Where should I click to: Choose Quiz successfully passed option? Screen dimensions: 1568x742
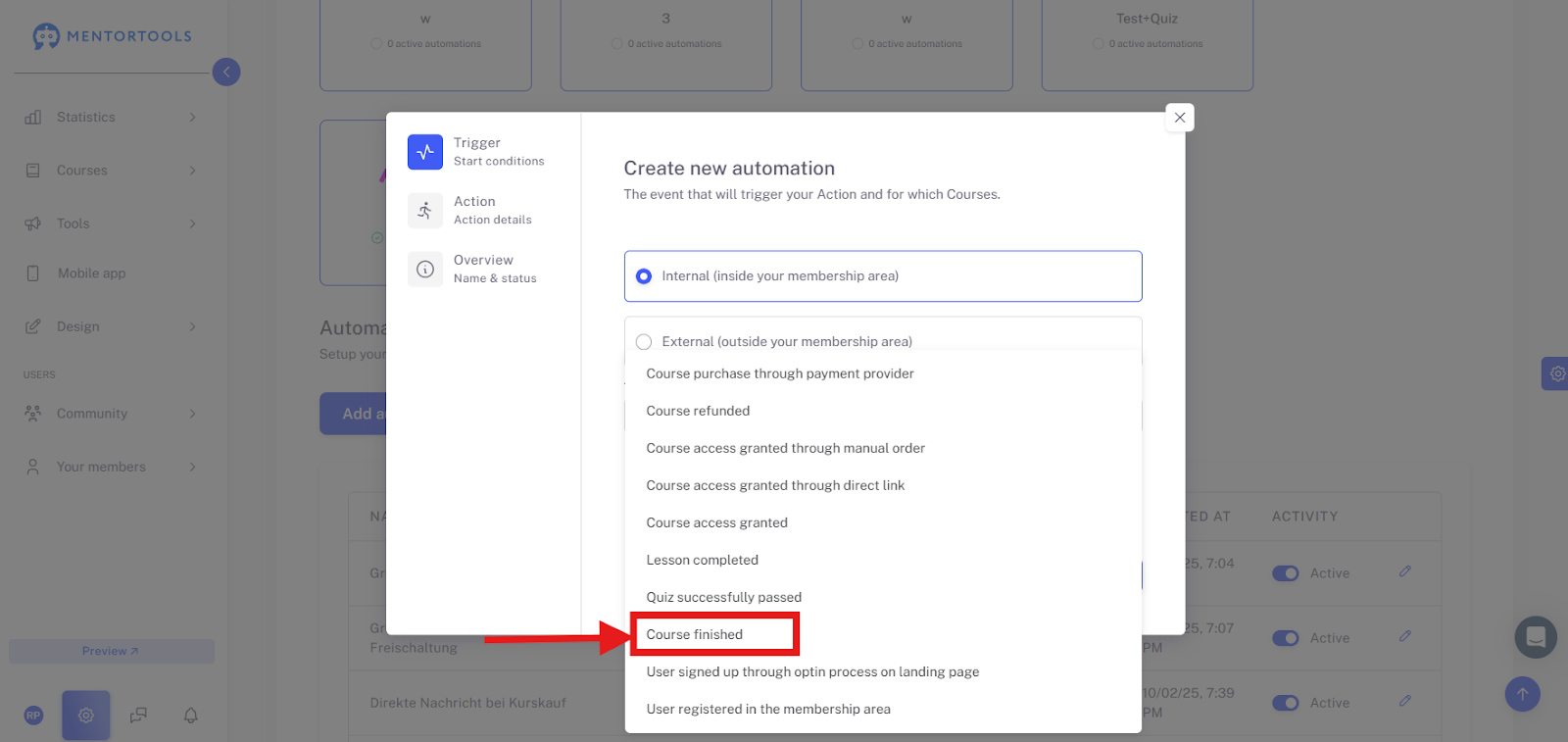(883, 597)
